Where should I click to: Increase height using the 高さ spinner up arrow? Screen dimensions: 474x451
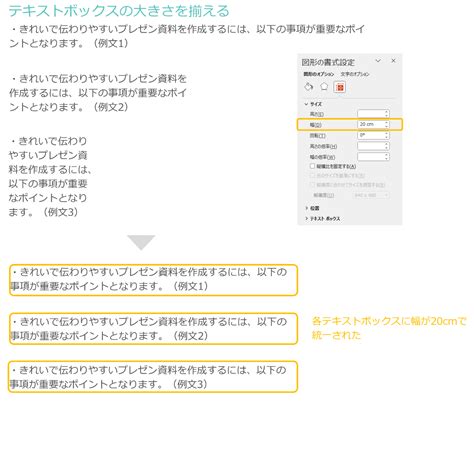point(387,112)
